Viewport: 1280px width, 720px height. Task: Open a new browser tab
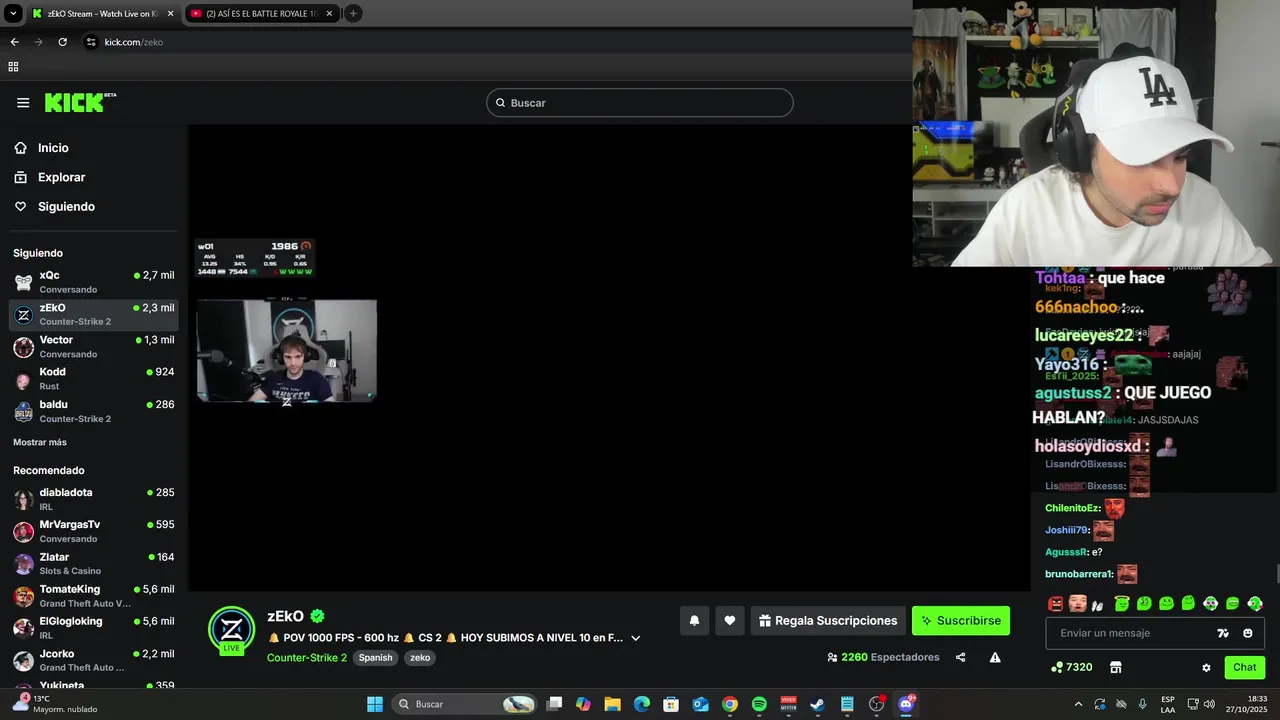click(x=353, y=14)
